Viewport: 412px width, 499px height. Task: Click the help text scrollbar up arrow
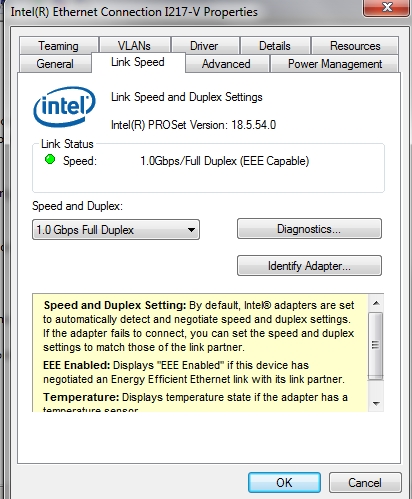click(x=376, y=303)
